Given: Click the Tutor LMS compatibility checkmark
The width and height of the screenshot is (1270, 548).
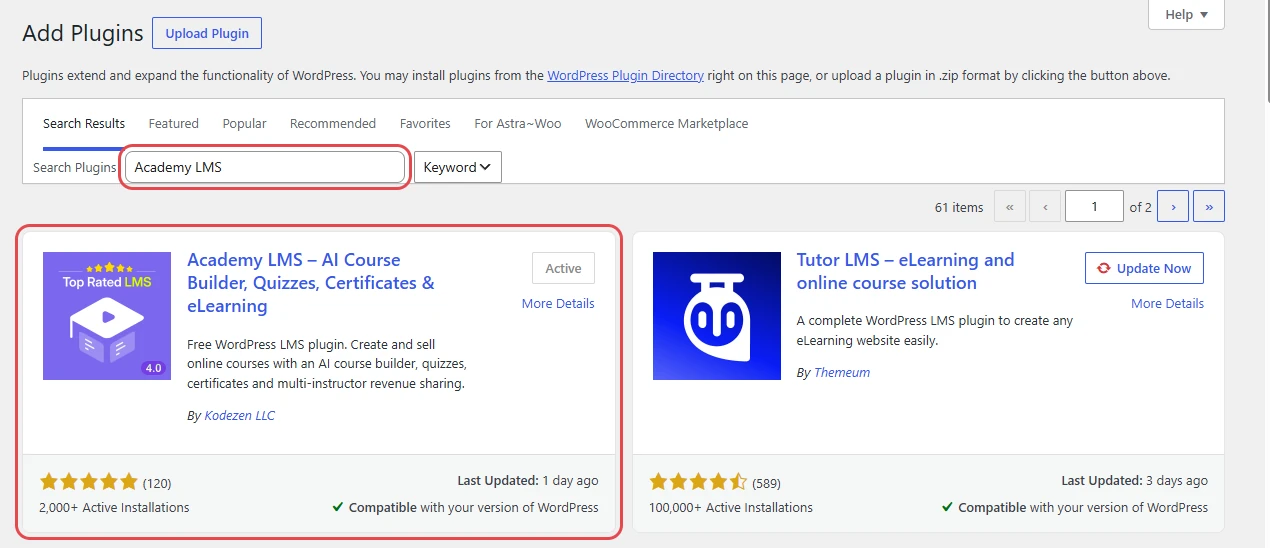Looking at the screenshot, I should pos(947,507).
